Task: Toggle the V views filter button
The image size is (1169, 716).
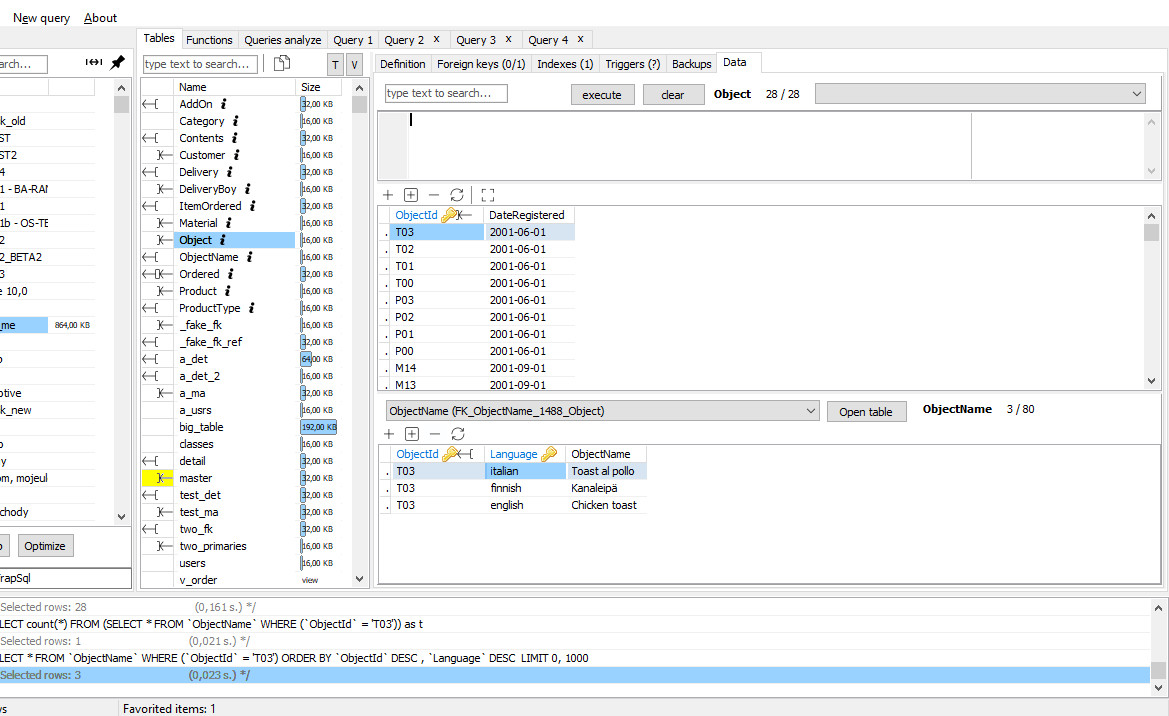Action: pyautogui.click(x=354, y=65)
